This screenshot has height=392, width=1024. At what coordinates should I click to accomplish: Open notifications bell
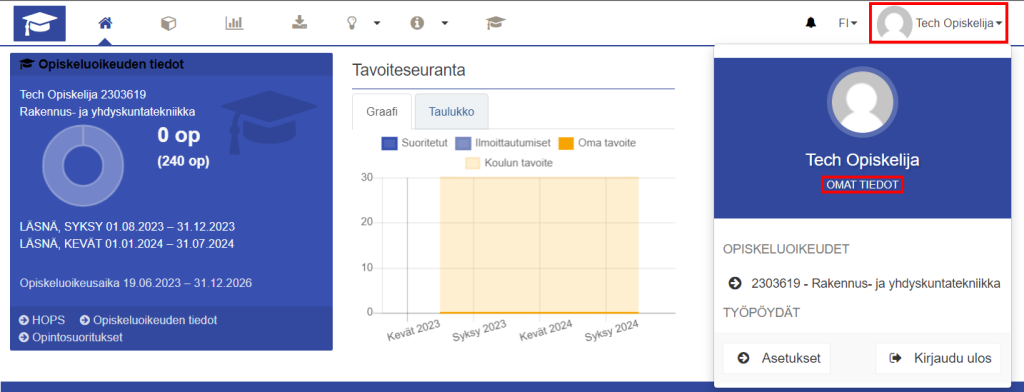(x=810, y=23)
